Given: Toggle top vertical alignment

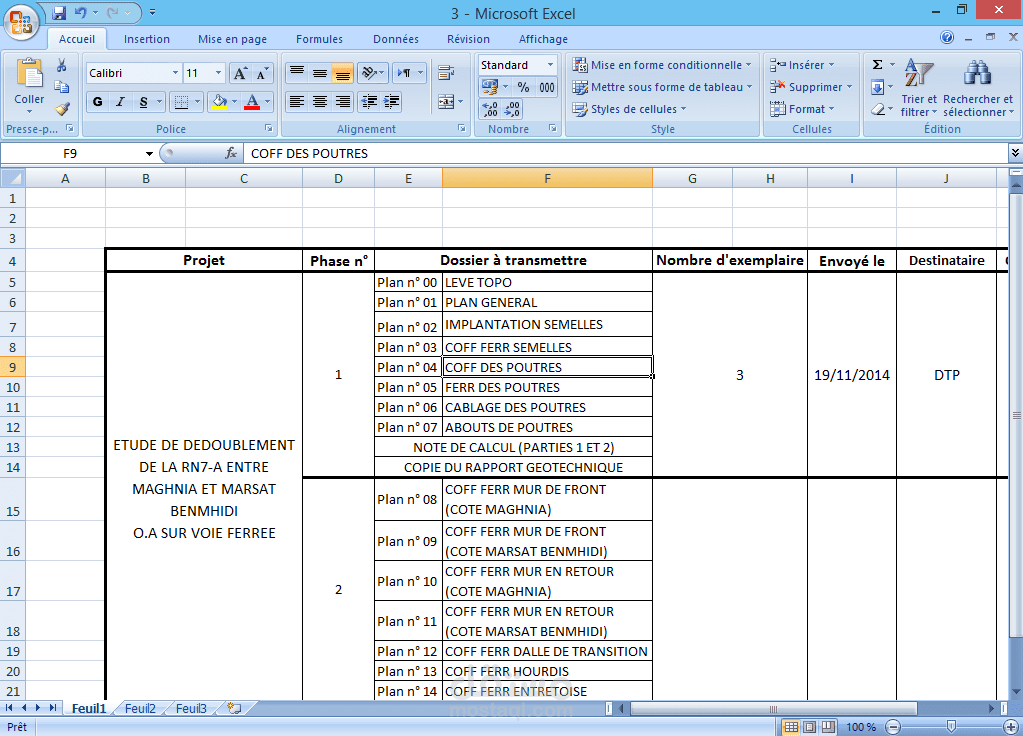Looking at the screenshot, I should coord(297,72).
